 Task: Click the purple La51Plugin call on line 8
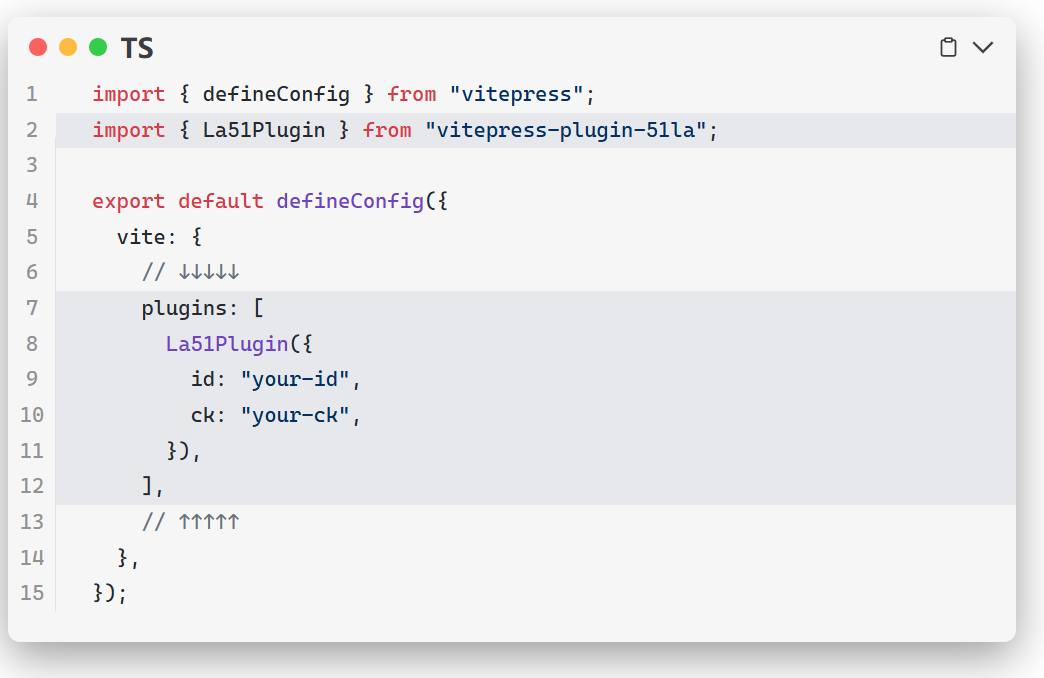[x=227, y=344]
